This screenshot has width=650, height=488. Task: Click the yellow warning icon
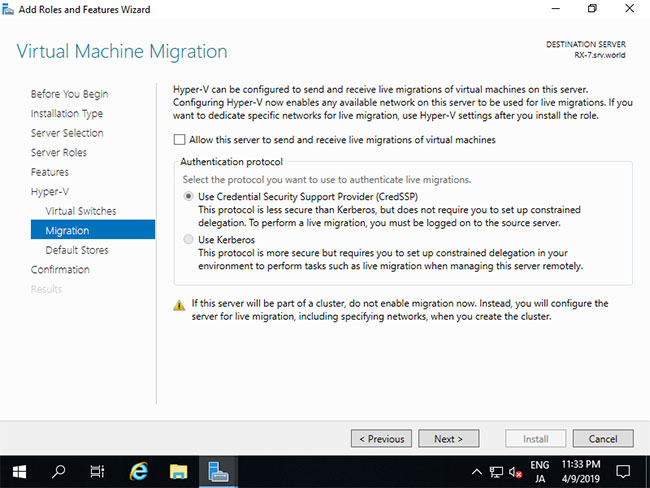pos(179,306)
